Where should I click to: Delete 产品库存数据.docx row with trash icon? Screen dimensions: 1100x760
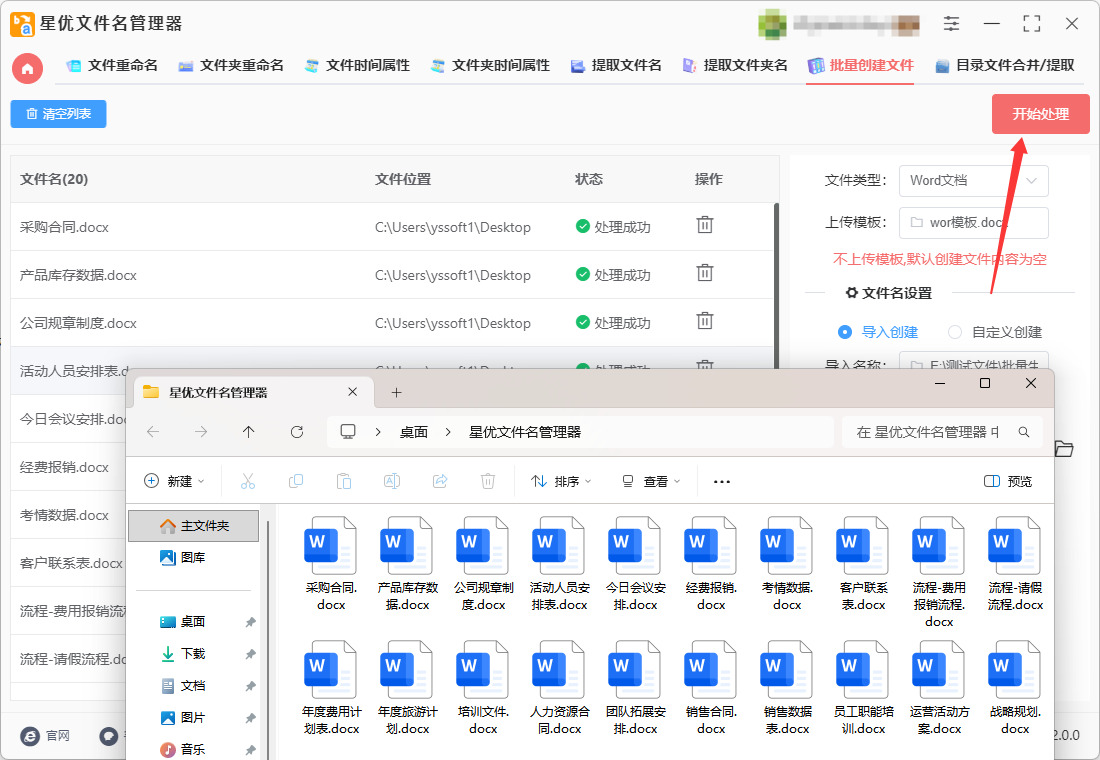coord(704,273)
